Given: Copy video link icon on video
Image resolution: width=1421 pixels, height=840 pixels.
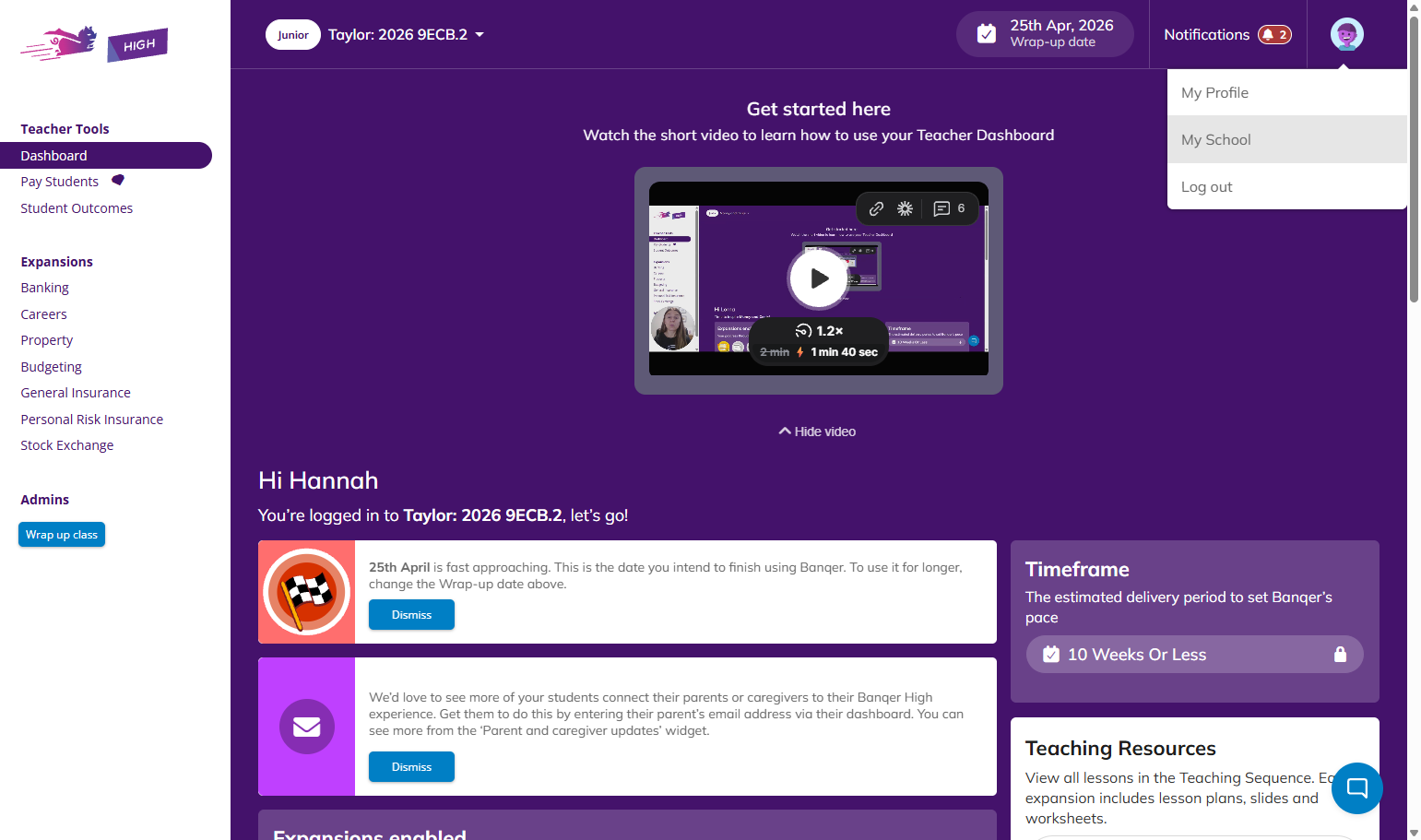Looking at the screenshot, I should pos(876,208).
